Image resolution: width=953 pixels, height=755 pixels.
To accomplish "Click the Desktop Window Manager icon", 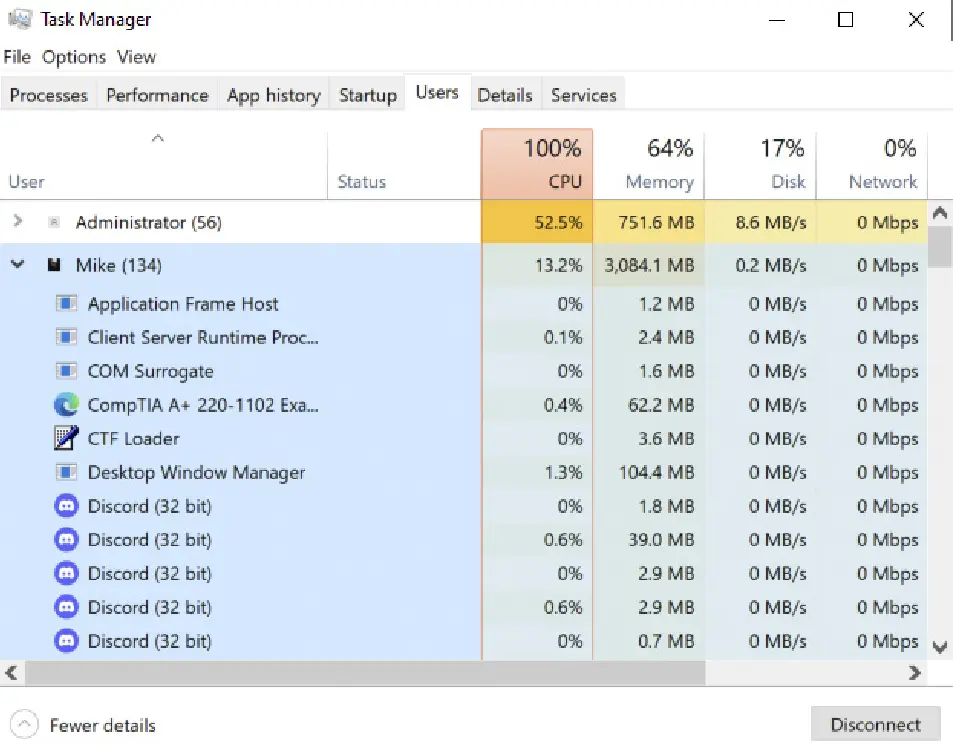I will [66, 472].
